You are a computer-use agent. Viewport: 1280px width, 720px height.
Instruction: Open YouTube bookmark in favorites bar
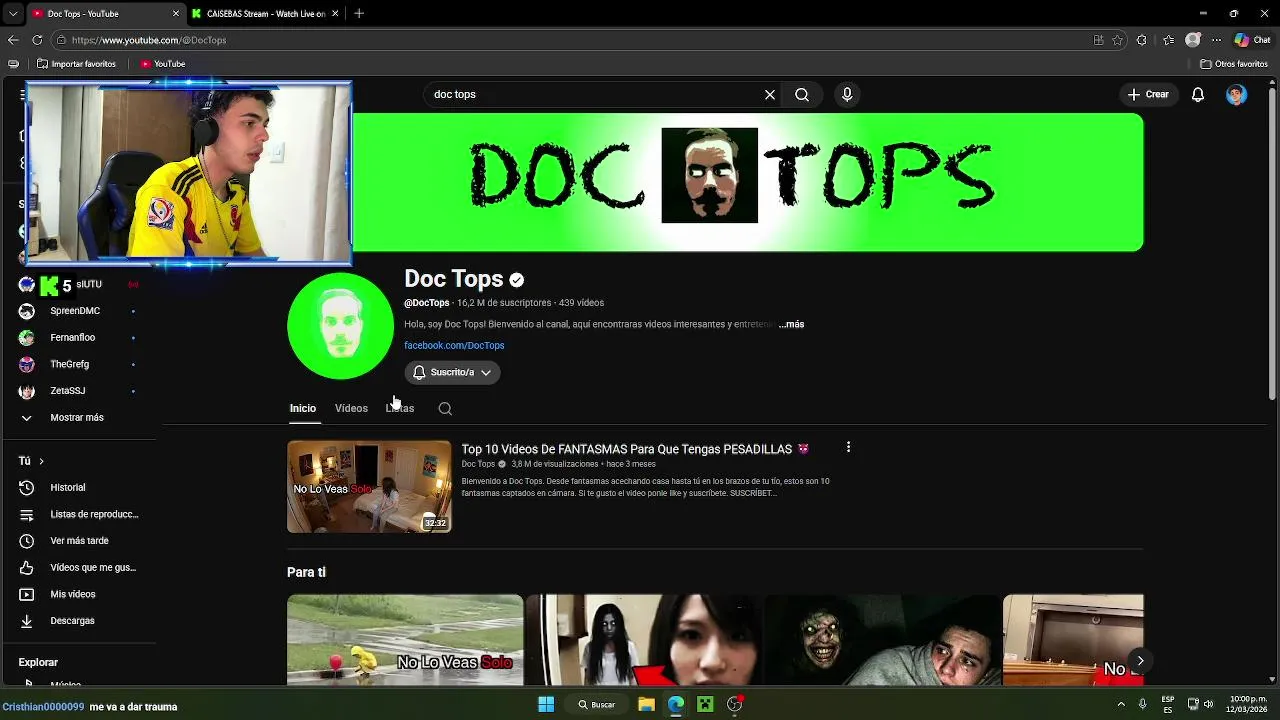(163, 64)
